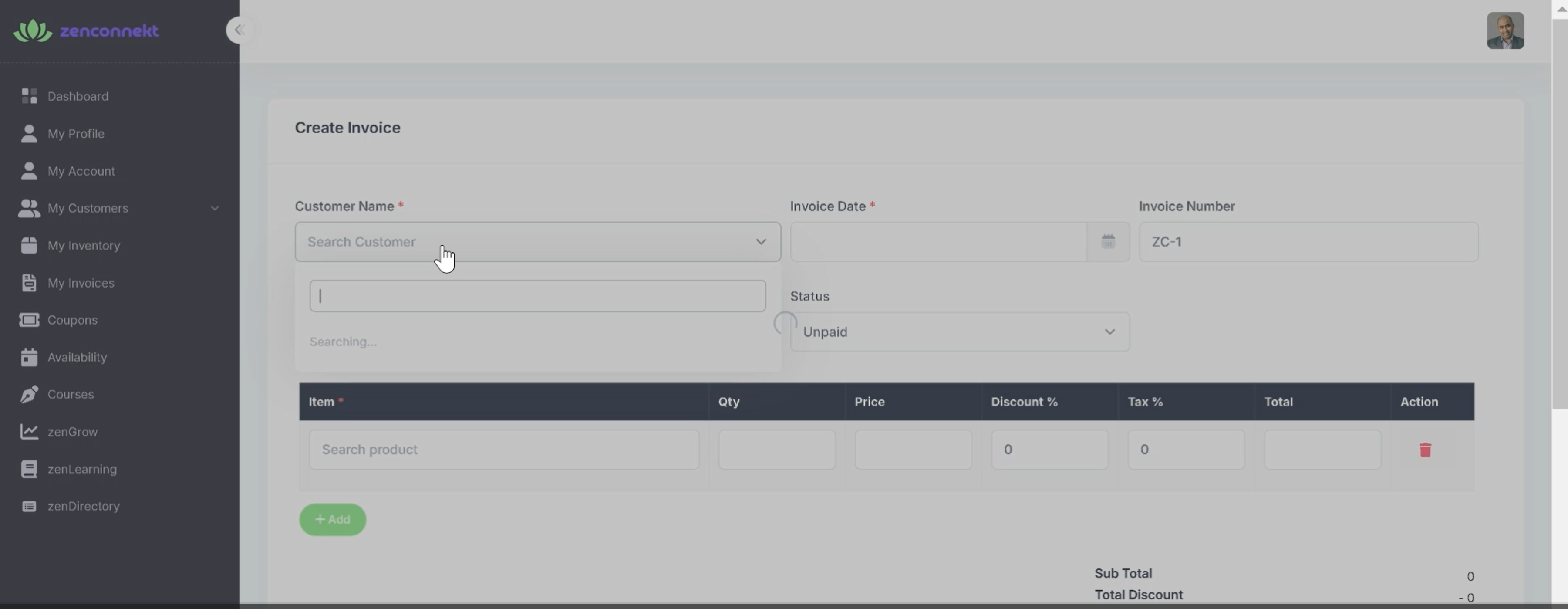Image resolution: width=1568 pixels, height=609 pixels.
Task: Click the Availability calendar icon
Action: coord(29,357)
